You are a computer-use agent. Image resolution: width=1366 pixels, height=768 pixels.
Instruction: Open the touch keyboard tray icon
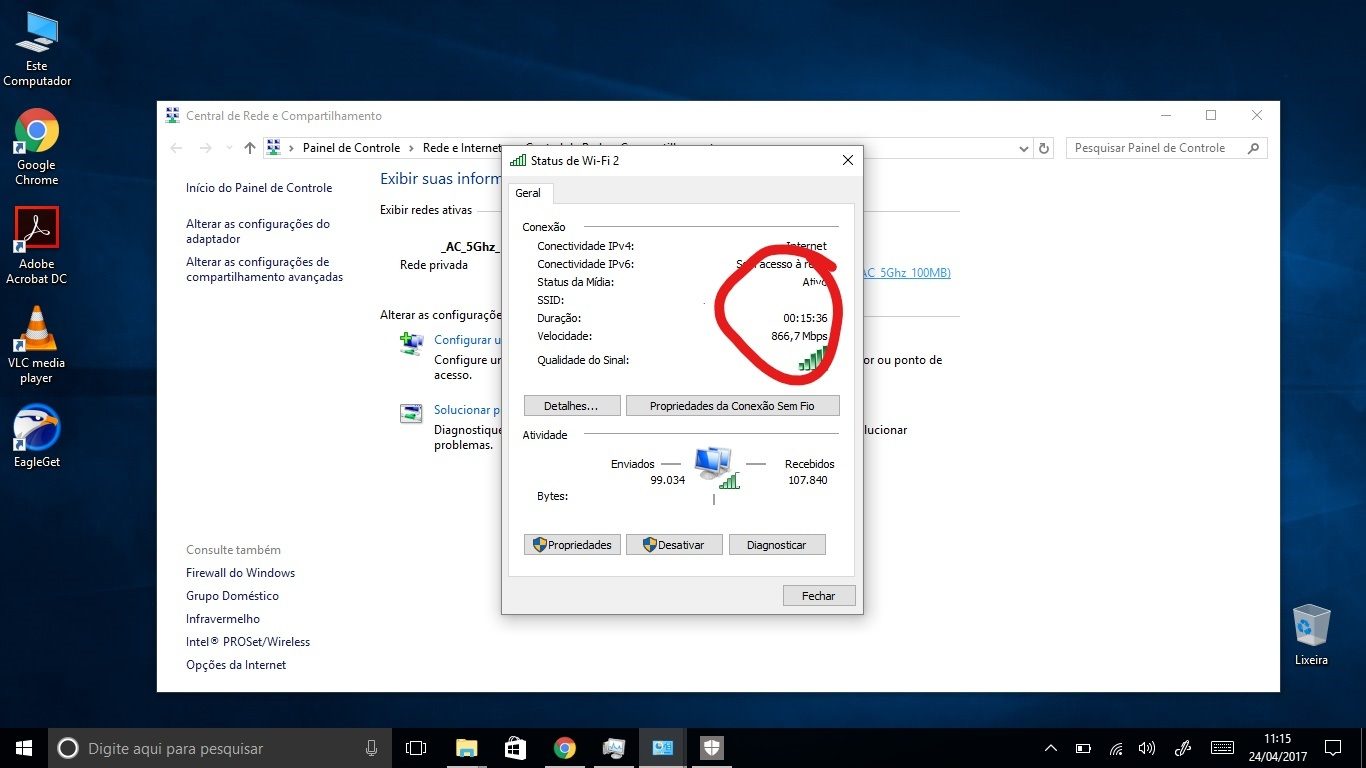tap(1222, 748)
